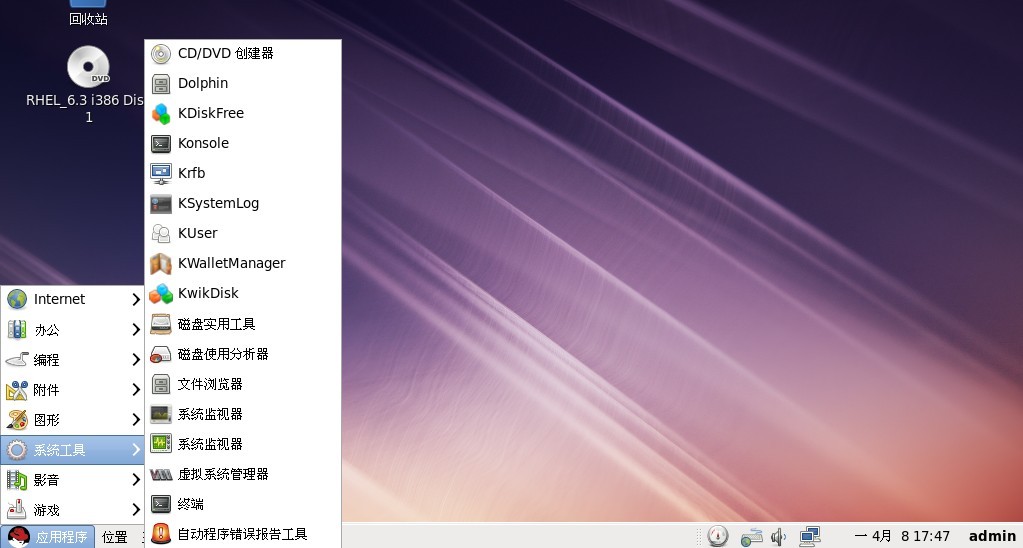
Task: Expand the 图形 graphics submenu
Action: [72, 419]
